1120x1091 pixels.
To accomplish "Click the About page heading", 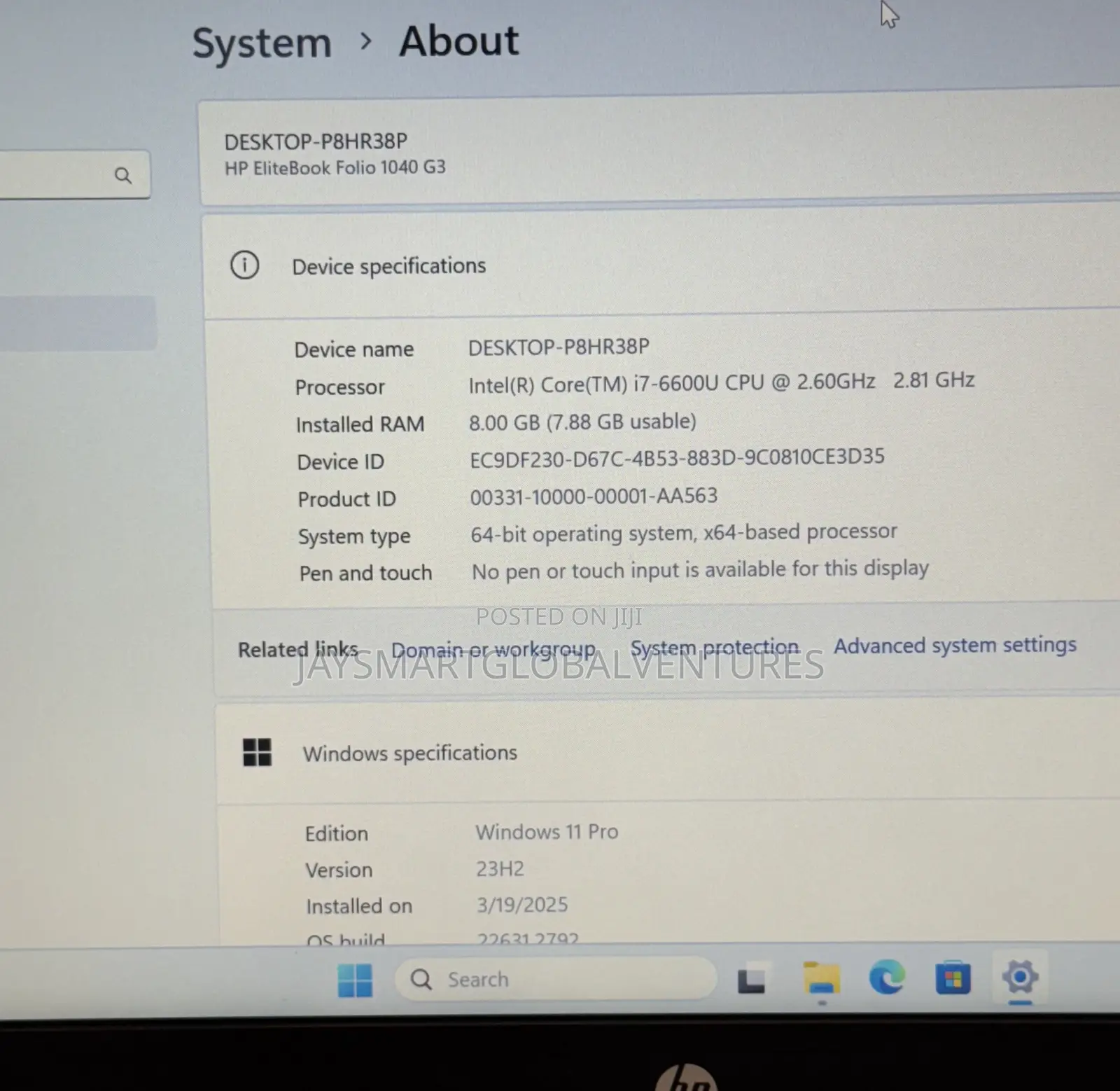I will coord(459,41).
